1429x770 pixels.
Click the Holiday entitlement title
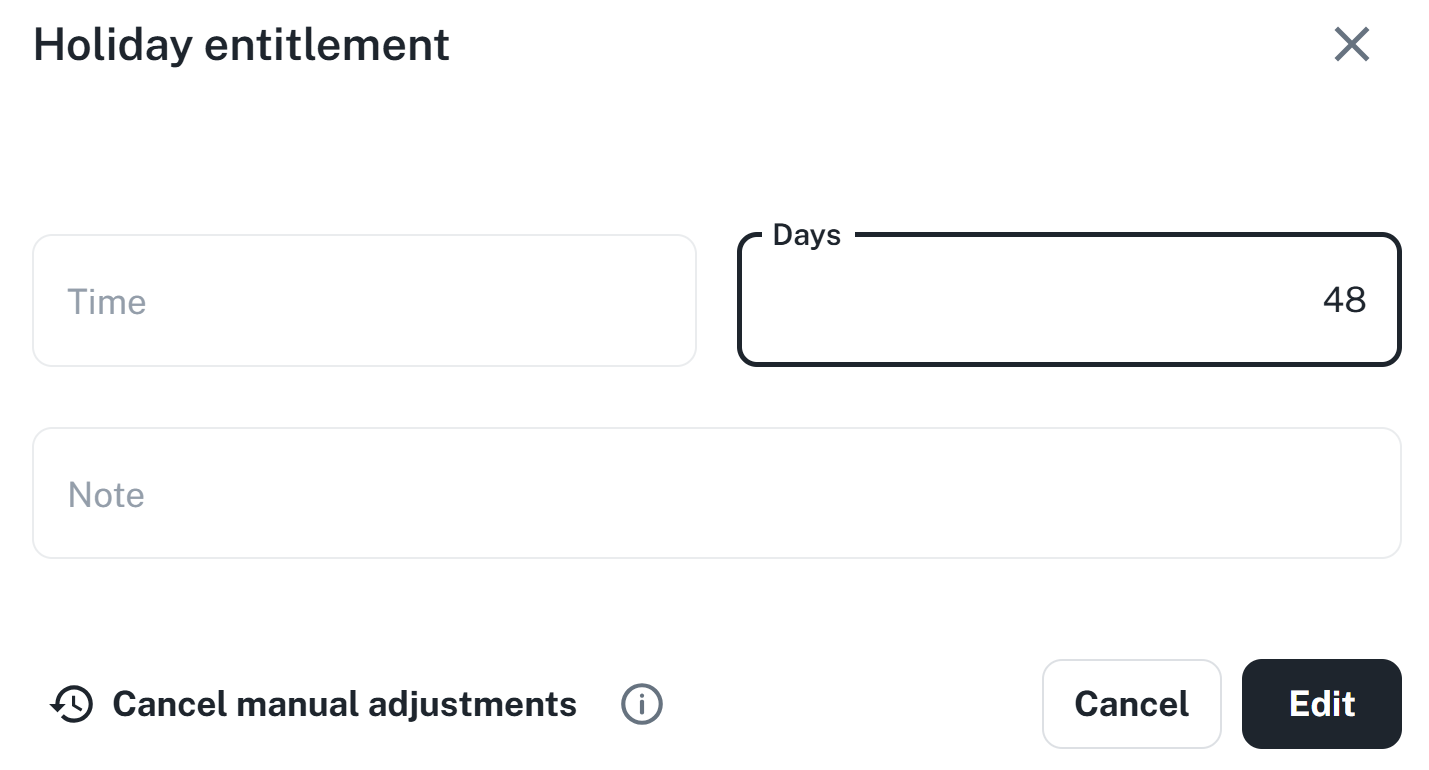click(242, 46)
